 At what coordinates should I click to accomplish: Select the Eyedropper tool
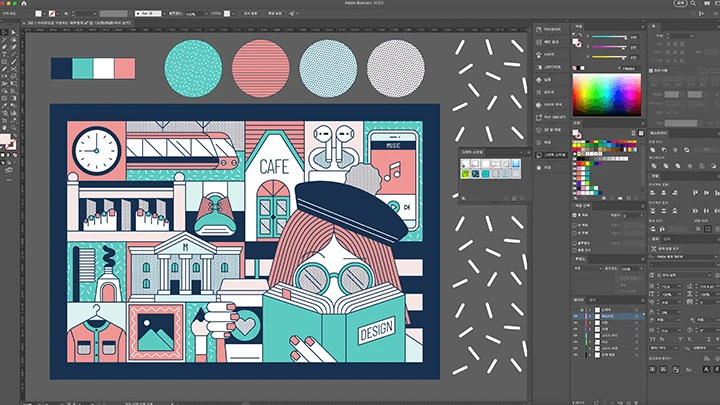click(x=4, y=106)
